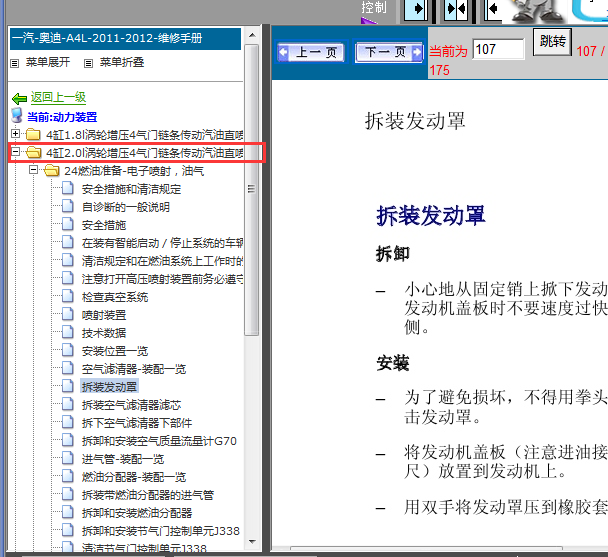Click the 菜单折叠 list icon
The height and width of the screenshot is (557, 608).
88,63
